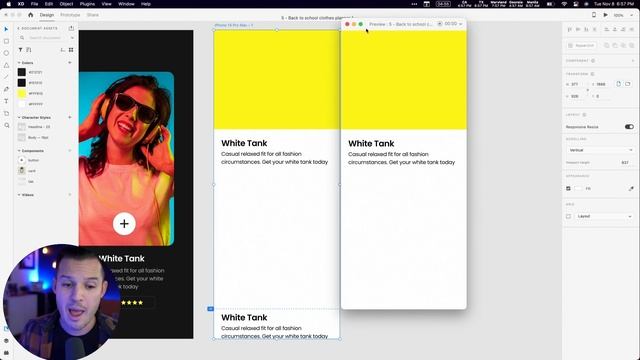Collapse the Components section
Image resolution: width=640 pixels, height=360 pixels.
click(x=19, y=151)
